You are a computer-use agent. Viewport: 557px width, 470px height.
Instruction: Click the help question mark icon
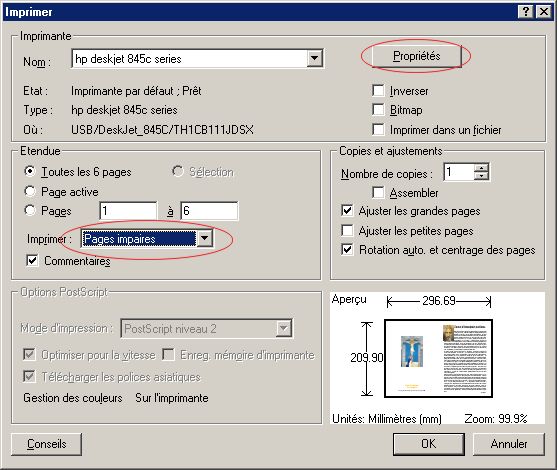(x=526, y=12)
